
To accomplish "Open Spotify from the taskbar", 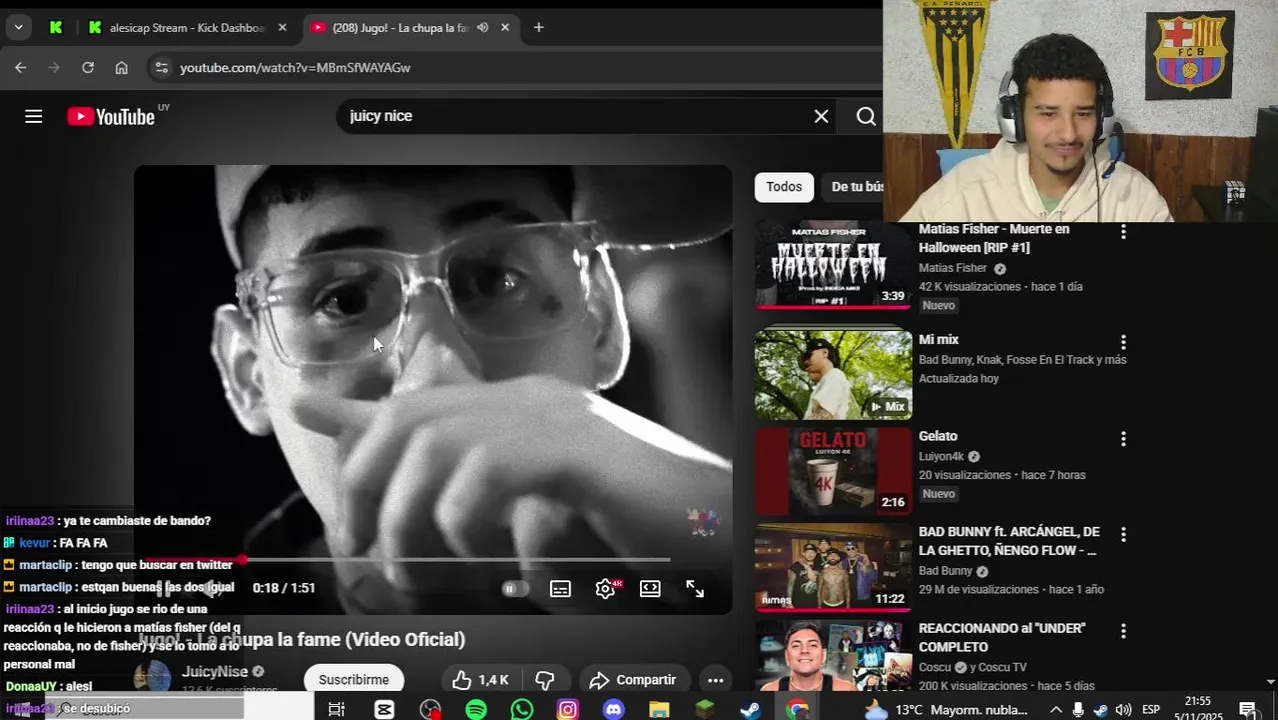I will click(476, 710).
